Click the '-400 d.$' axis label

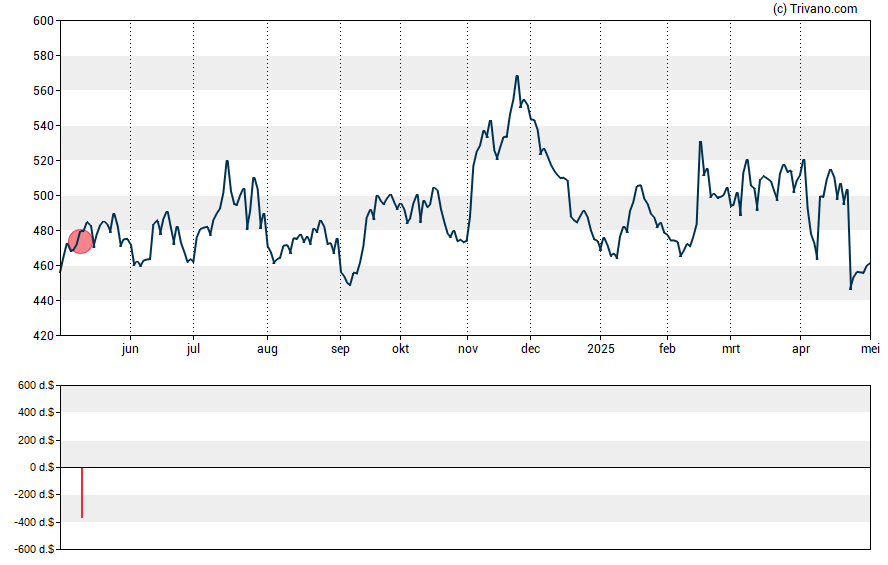pyautogui.click(x=35, y=523)
